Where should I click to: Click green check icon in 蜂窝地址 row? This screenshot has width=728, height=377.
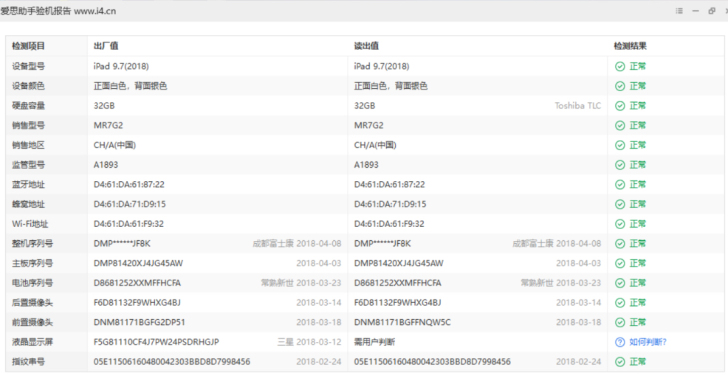(x=620, y=204)
